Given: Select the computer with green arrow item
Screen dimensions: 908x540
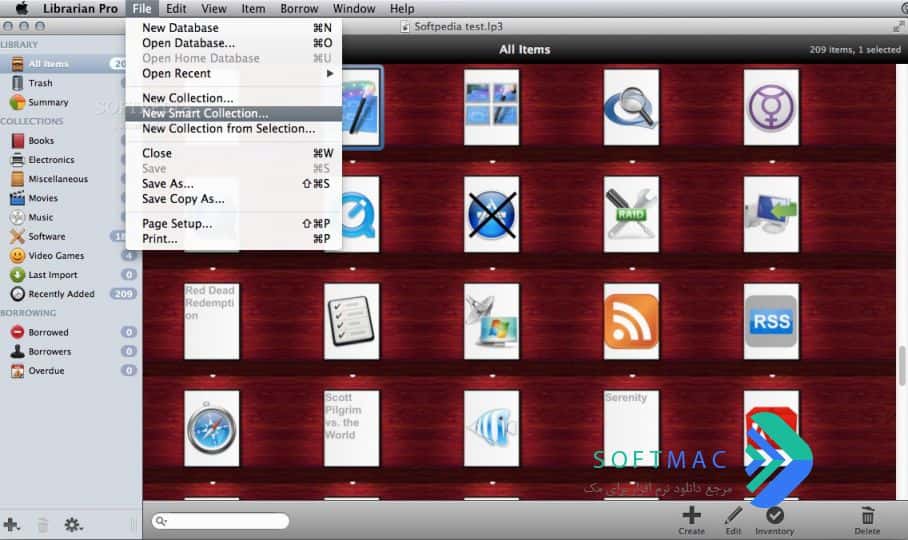Looking at the screenshot, I should tap(771, 214).
